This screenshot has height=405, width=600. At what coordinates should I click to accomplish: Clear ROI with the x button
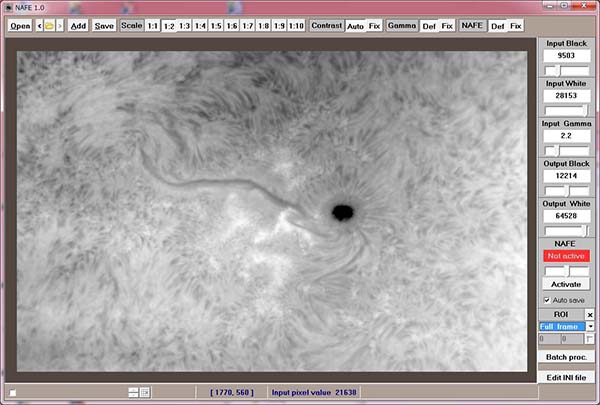coord(590,315)
